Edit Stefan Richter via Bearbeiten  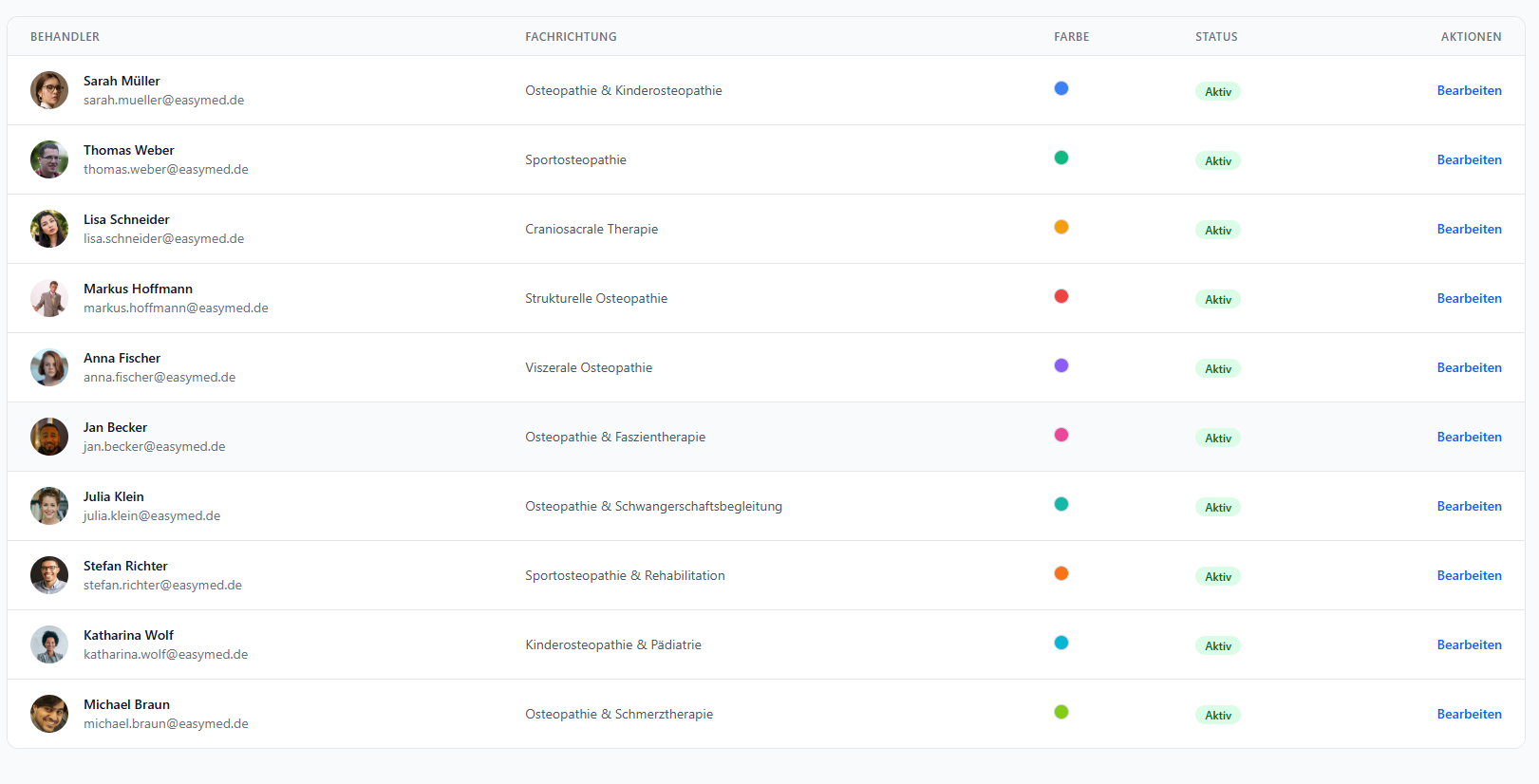pyautogui.click(x=1469, y=575)
